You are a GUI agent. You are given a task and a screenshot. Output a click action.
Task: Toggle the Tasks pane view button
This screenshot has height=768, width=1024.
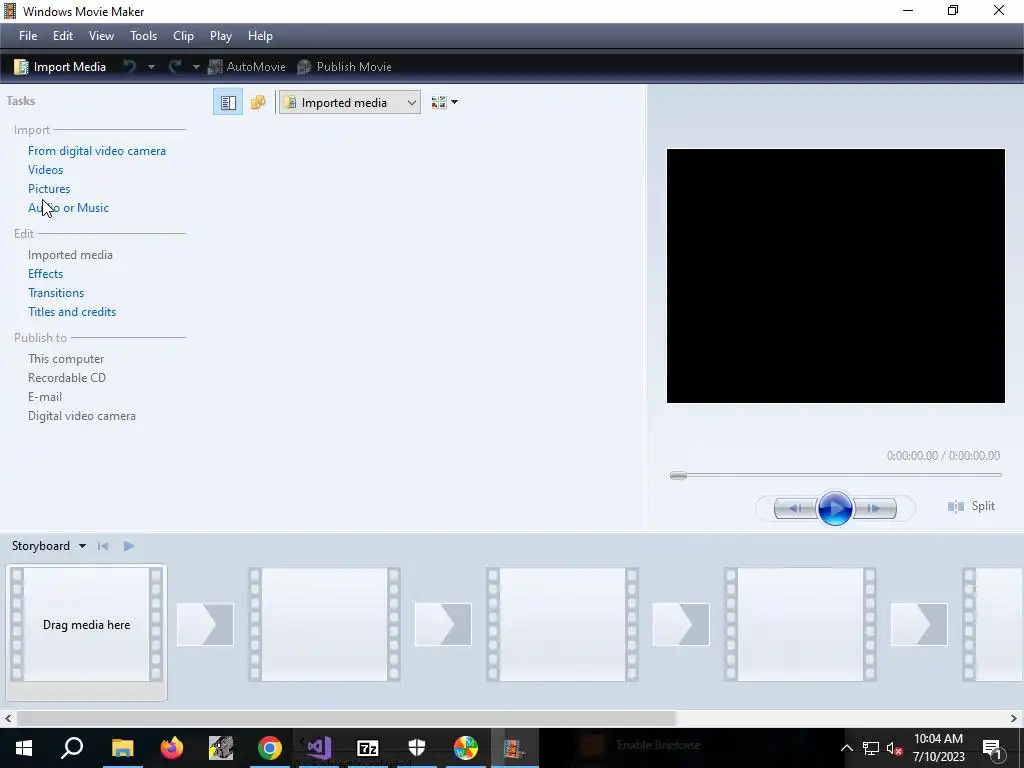(228, 103)
